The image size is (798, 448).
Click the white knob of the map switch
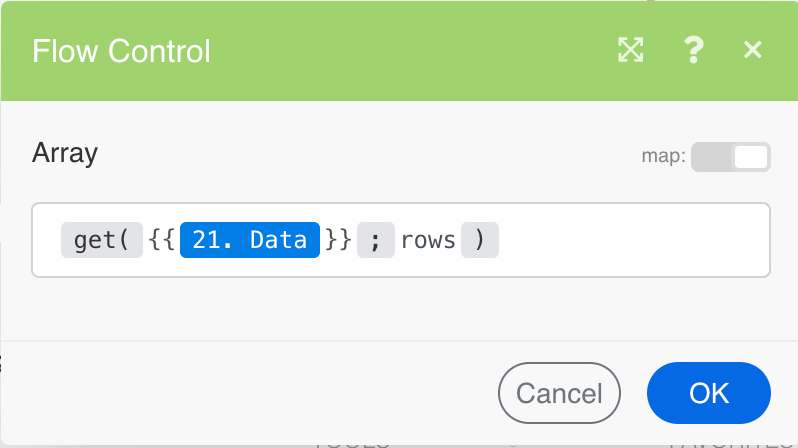750,157
